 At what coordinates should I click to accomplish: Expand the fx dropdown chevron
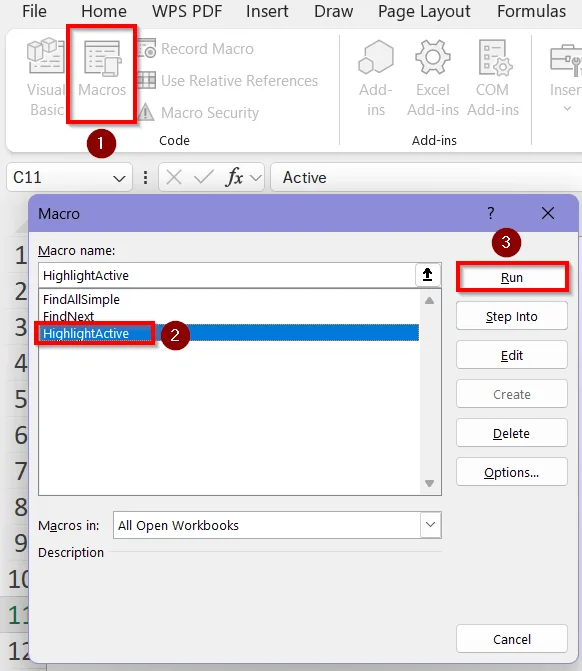256,178
